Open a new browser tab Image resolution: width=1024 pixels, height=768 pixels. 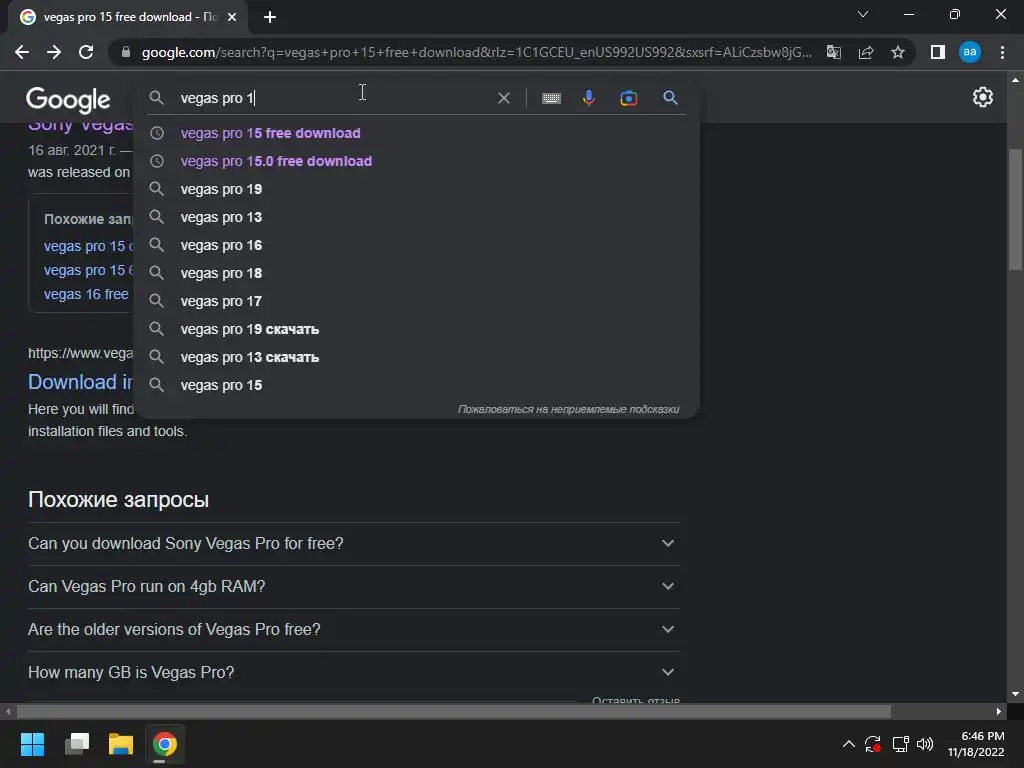point(270,18)
